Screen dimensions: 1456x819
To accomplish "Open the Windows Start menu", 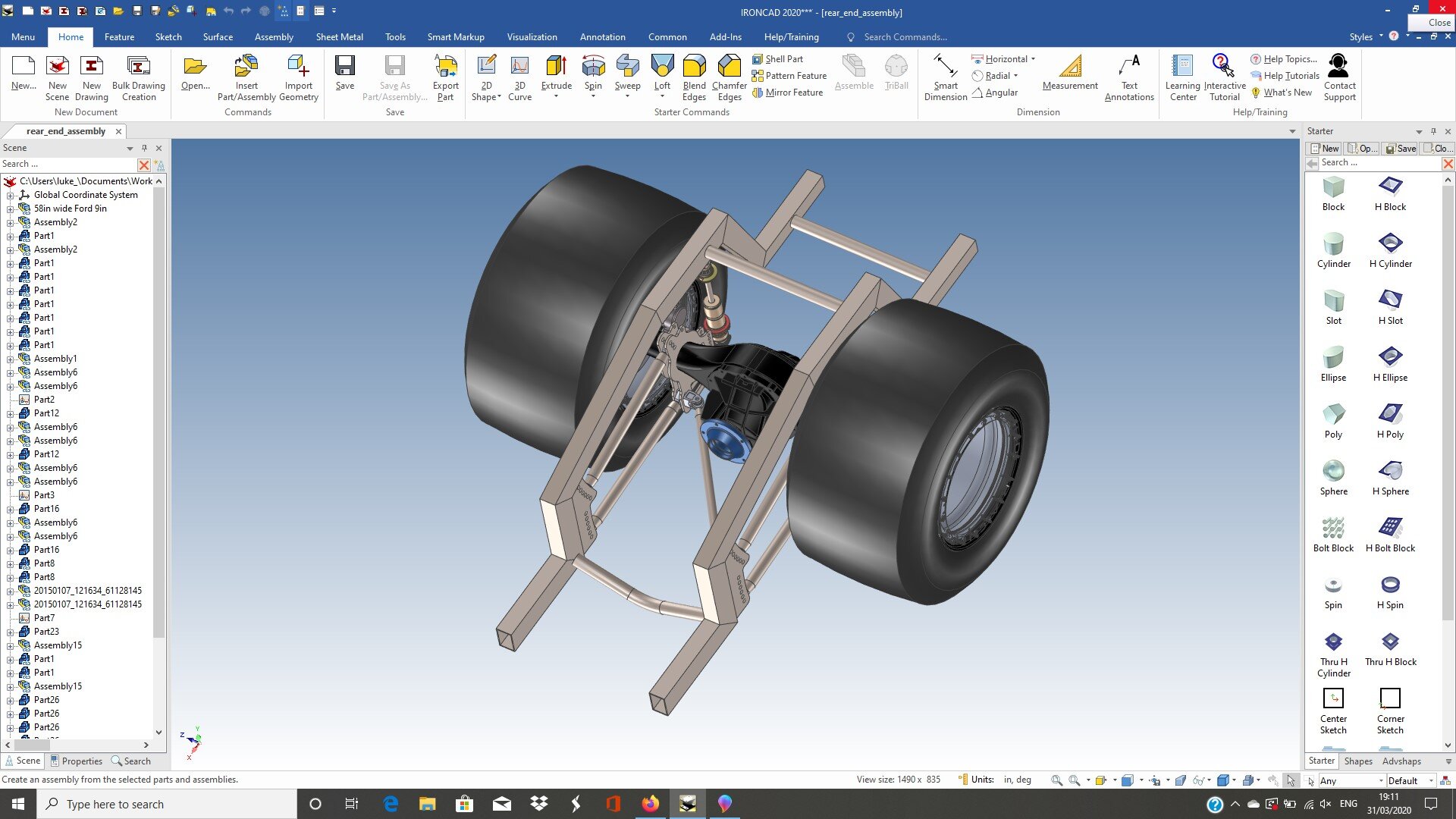I will coord(18,804).
